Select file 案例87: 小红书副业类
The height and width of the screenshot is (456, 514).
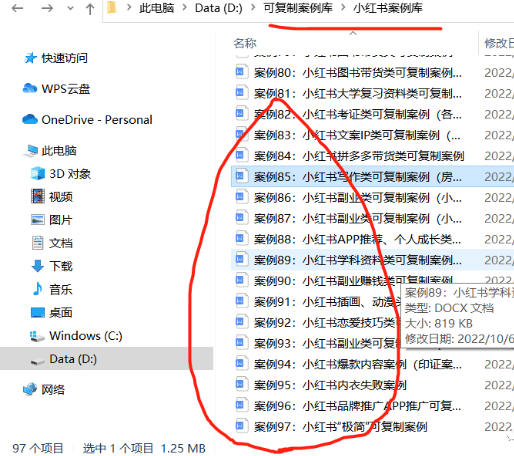[358, 218]
